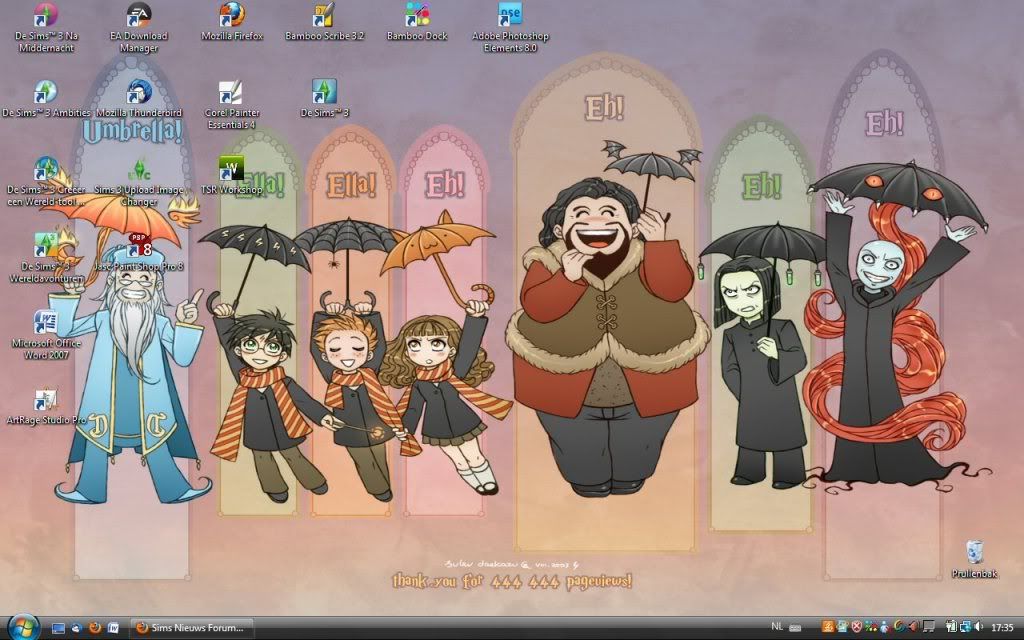The height and width of the screenshot is (640, 1024).
Task: Select the De Sims 3 desktop icon
Action: tap(325, 99)
